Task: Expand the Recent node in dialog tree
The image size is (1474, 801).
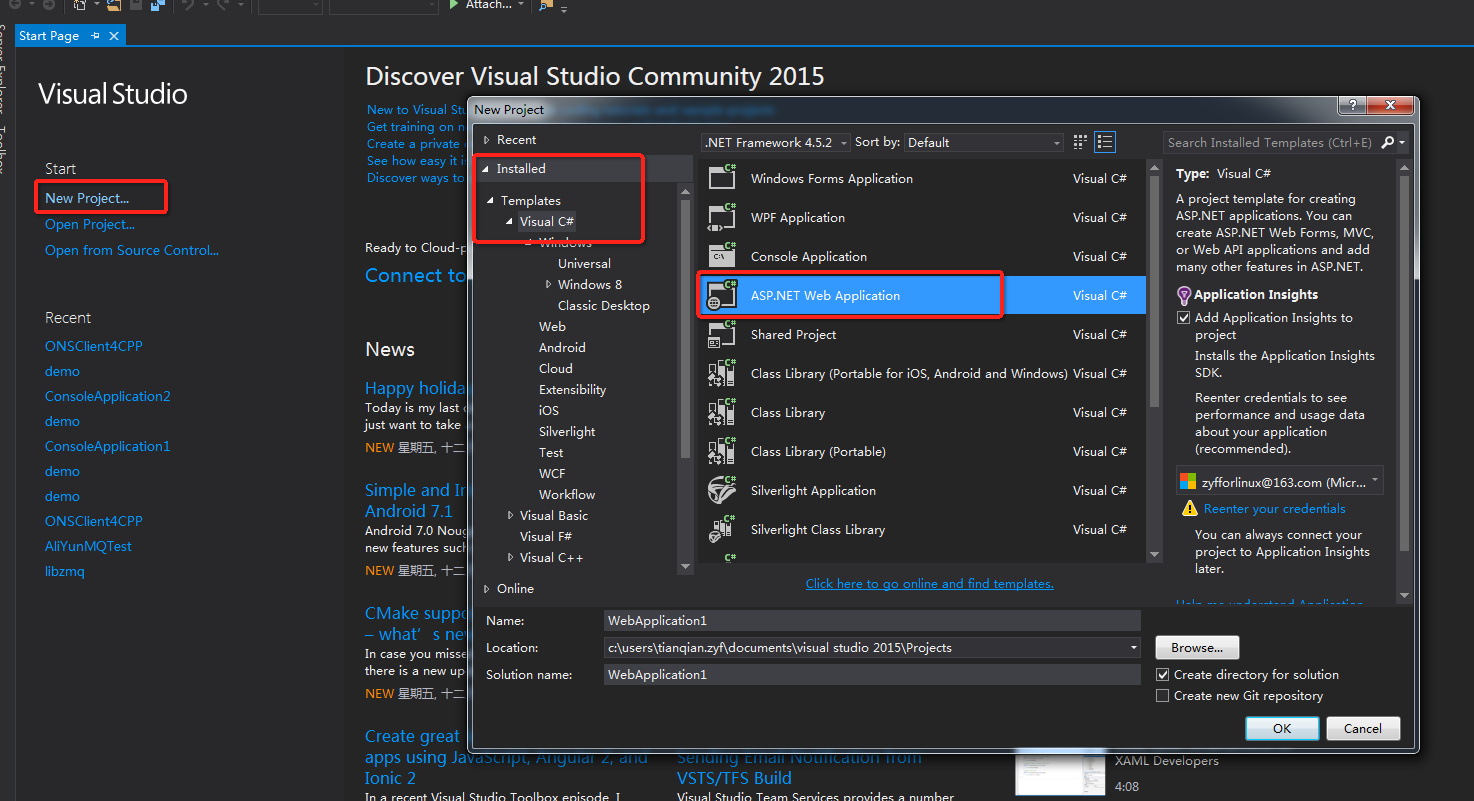Action: tap(487, 140)
